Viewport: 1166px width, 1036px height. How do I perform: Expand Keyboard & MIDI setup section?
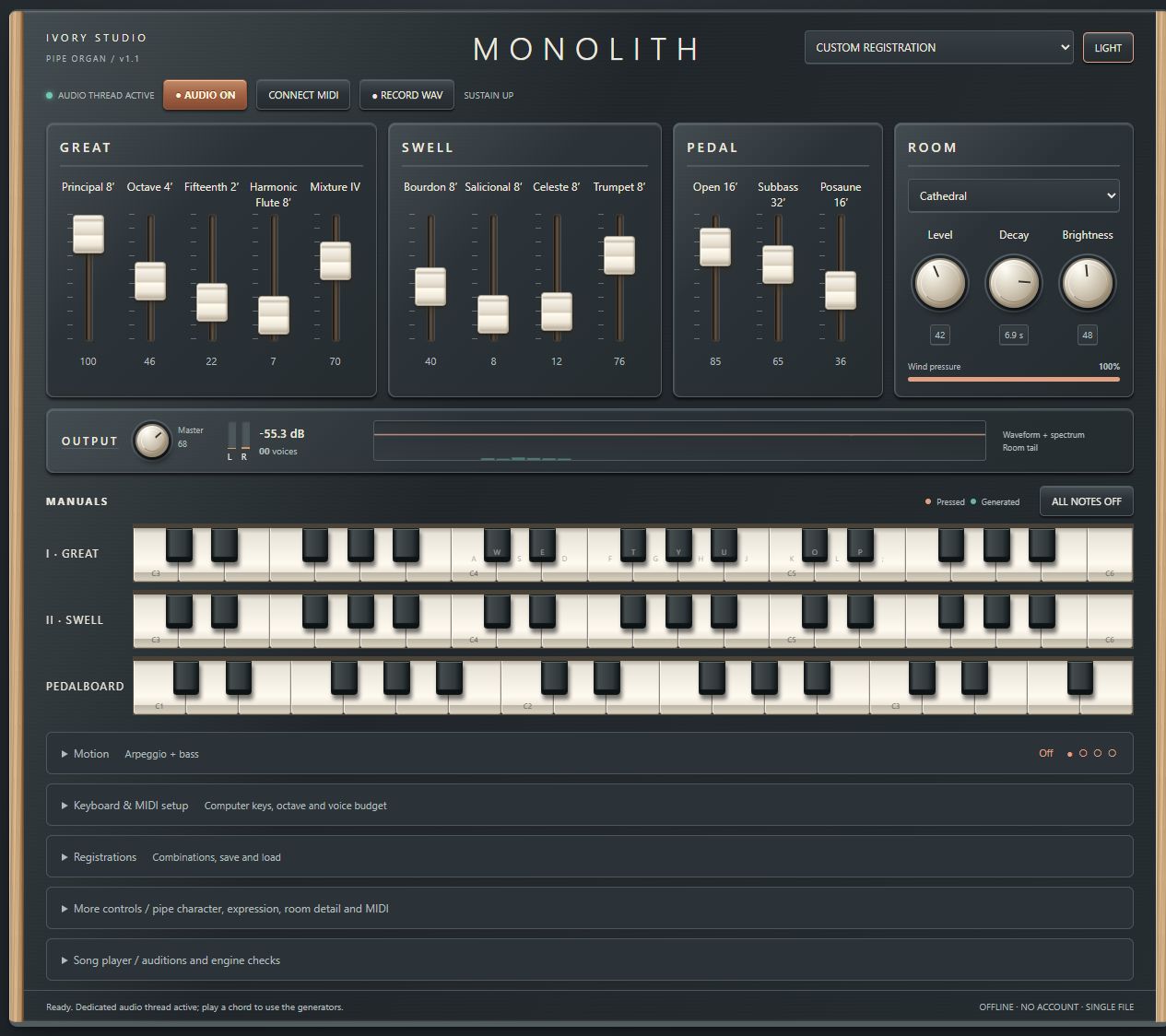590,806
